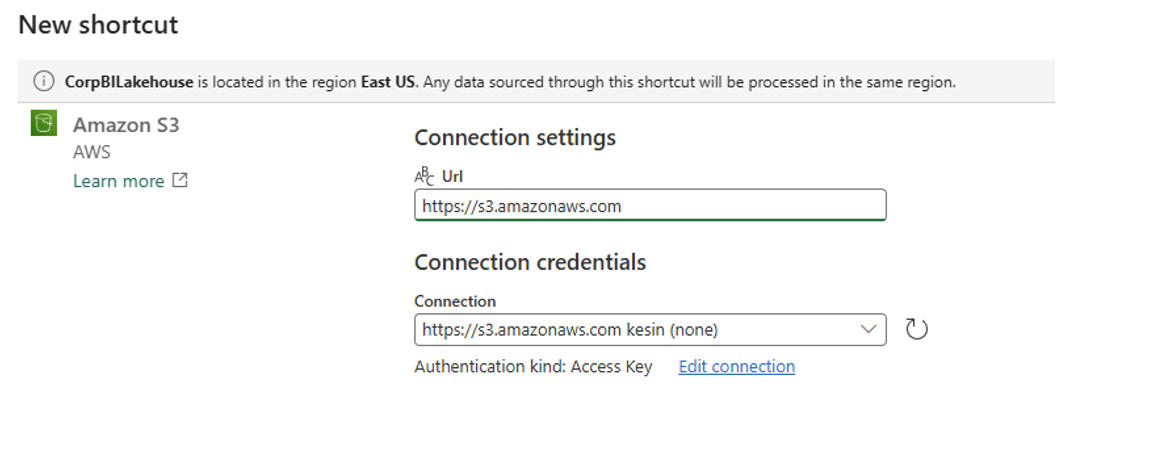Click the external link icon beside Learn more
1167x475 pixels.
[x=180, y=181]
